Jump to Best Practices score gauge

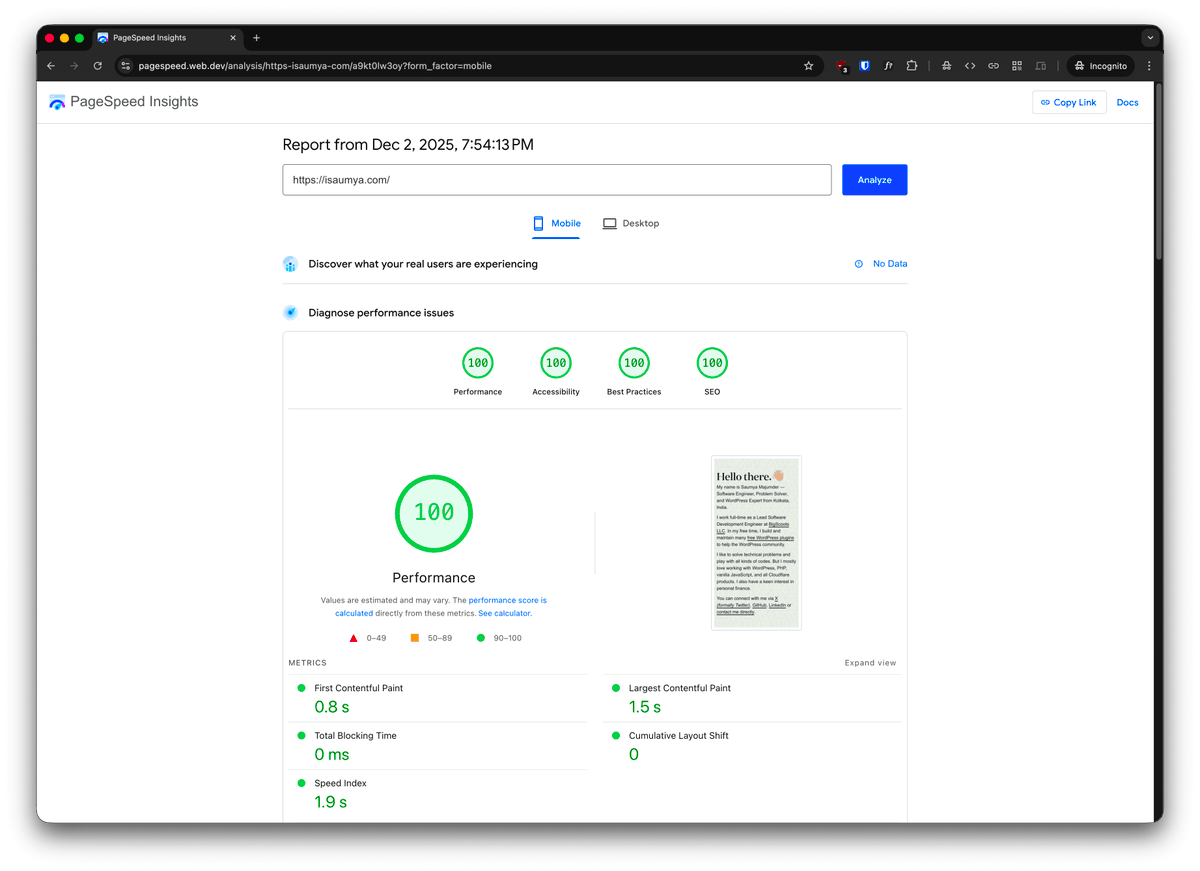coord(634,371)
